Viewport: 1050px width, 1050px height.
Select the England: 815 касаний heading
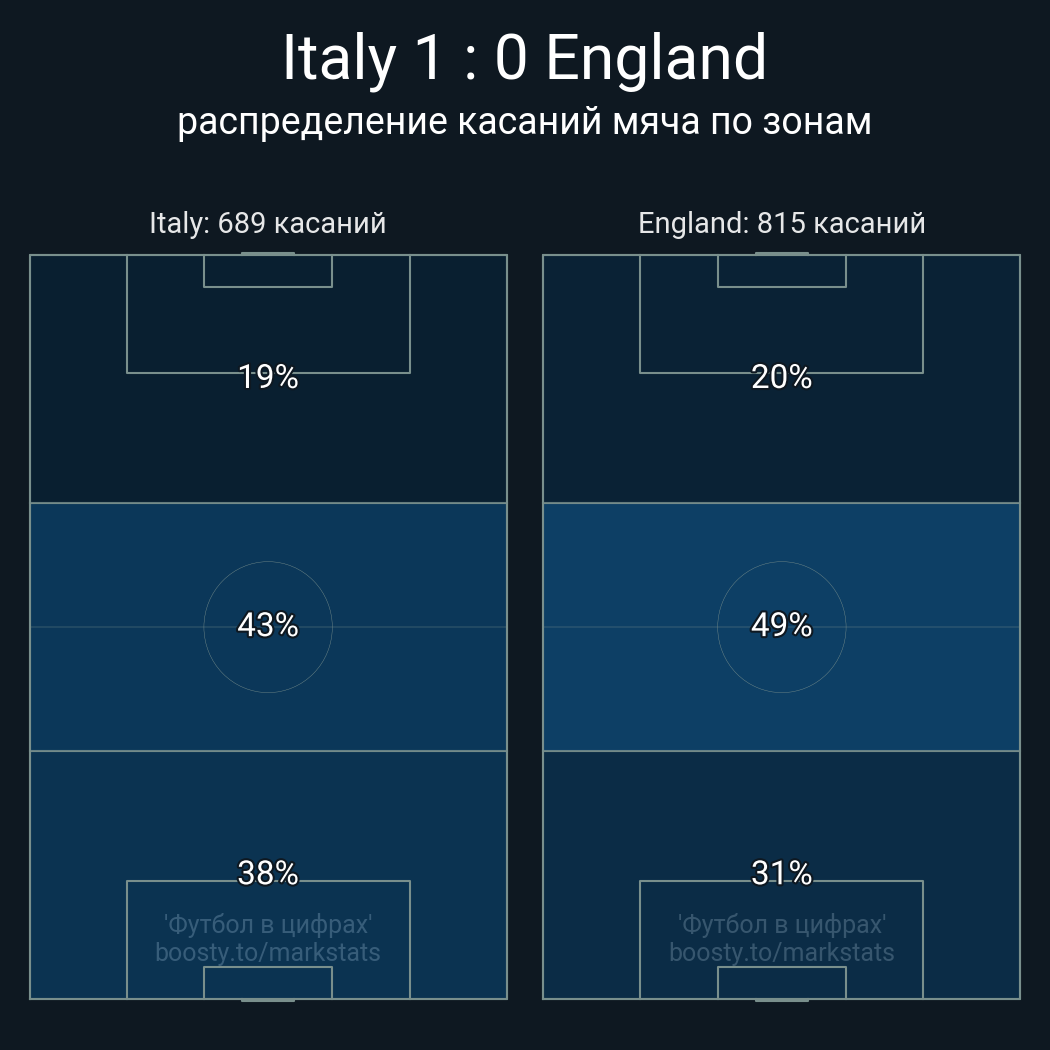pyautogui.click(x=781, y=222)
